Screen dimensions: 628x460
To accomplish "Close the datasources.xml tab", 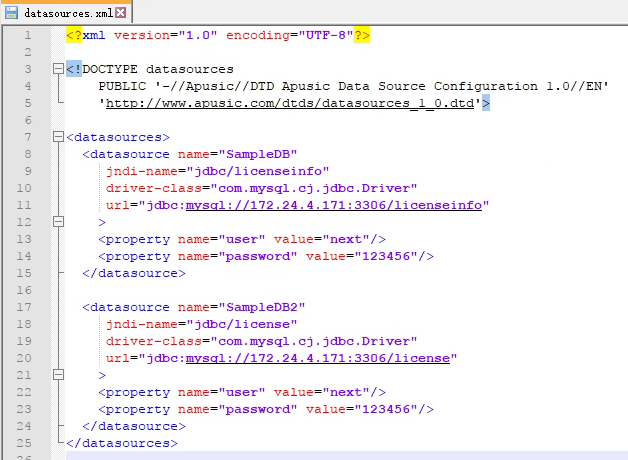I will tap(120, 13).
